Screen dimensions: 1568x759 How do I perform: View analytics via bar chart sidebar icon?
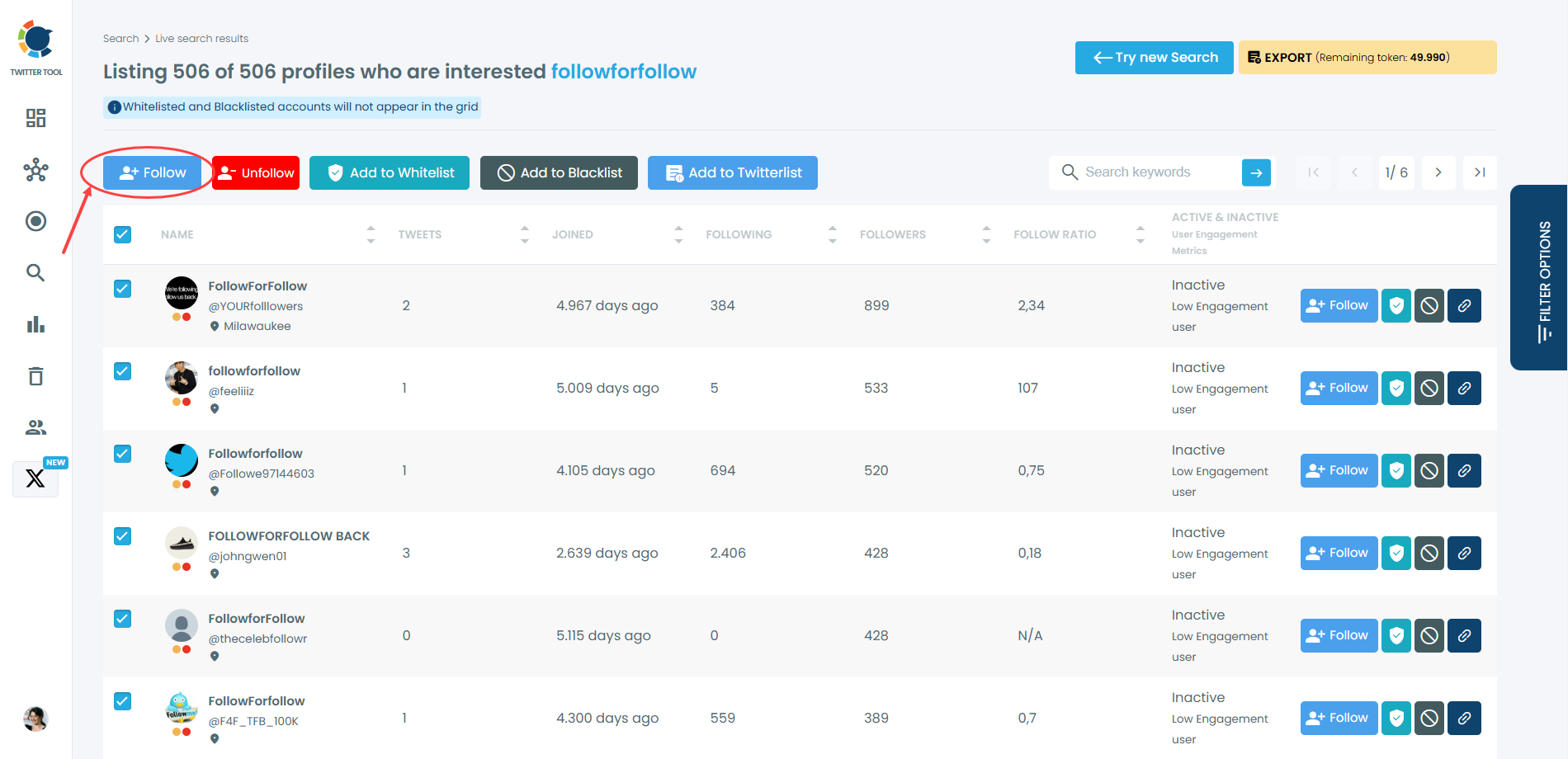[35, 324]
